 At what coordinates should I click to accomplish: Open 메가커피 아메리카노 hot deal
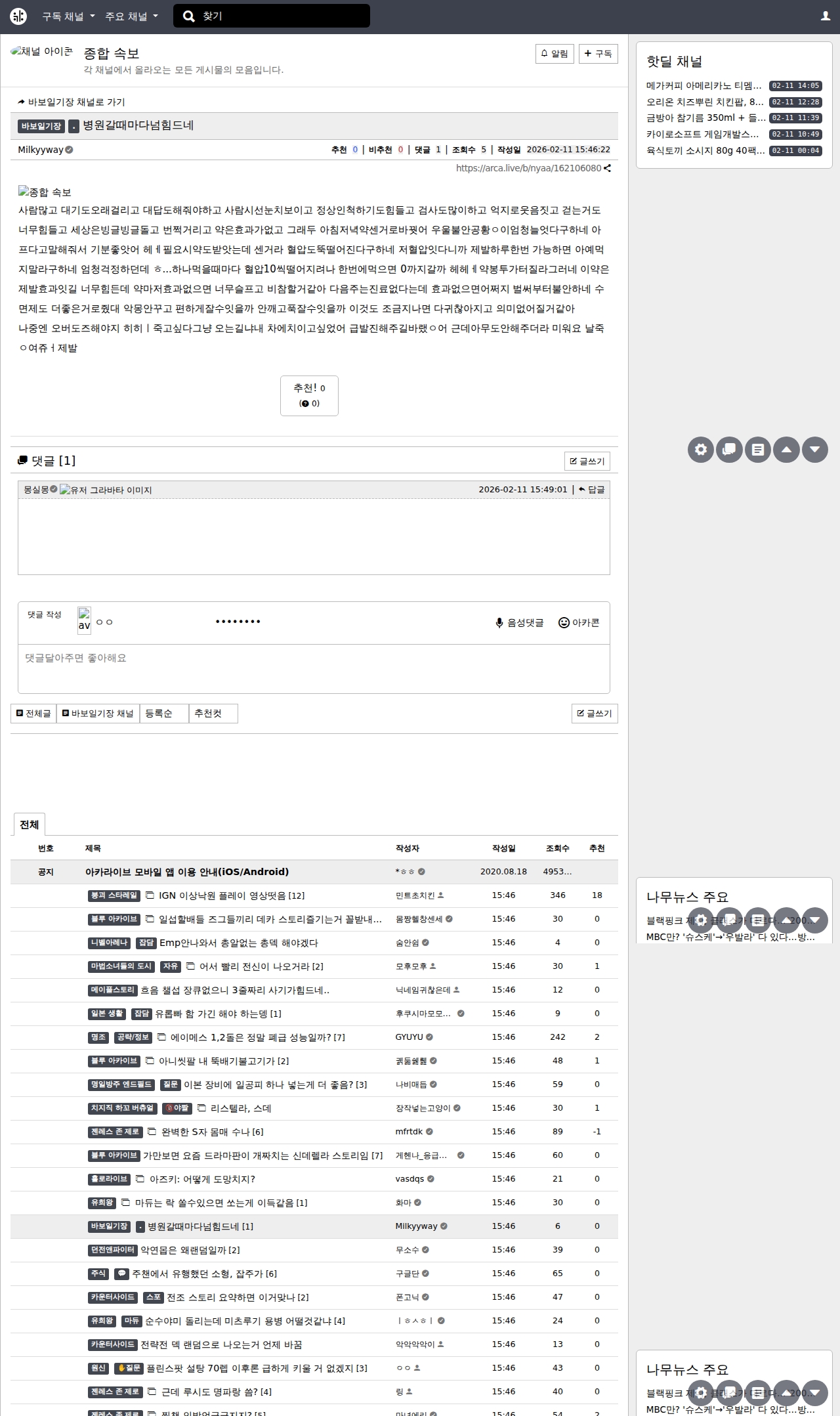[703, 86]
